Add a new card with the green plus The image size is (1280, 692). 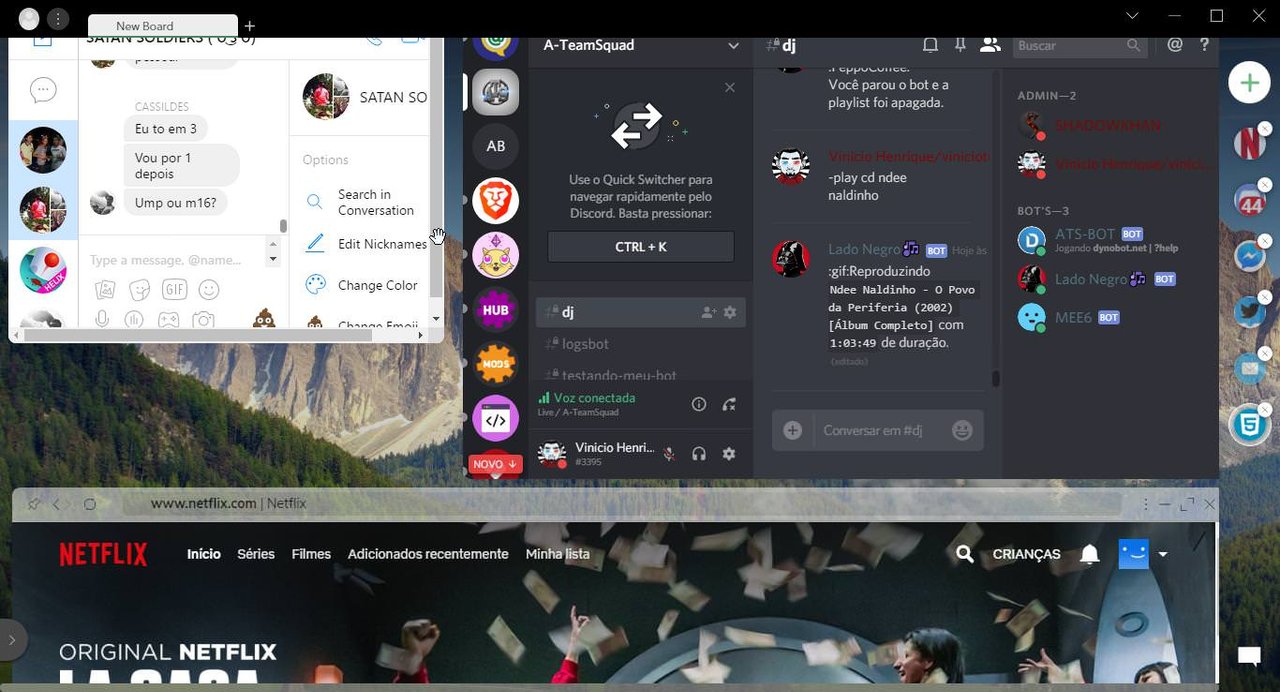click(x=1249, y=82)
